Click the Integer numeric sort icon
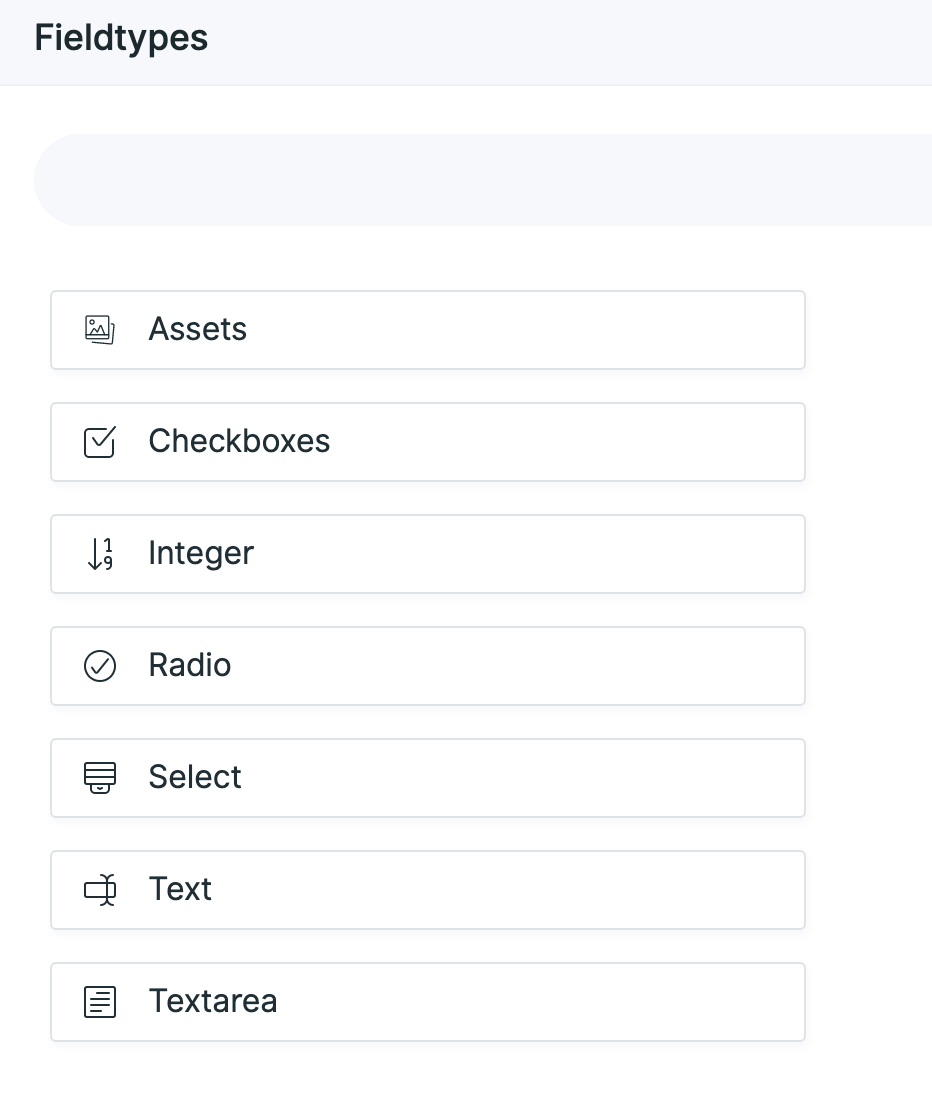The image size is (932, 1112). (99, 553)
